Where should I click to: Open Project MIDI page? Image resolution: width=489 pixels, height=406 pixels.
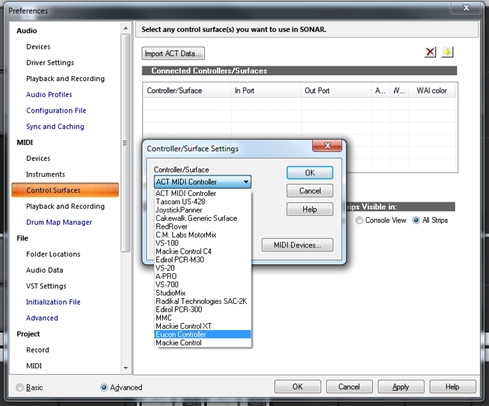click(34, 366)
